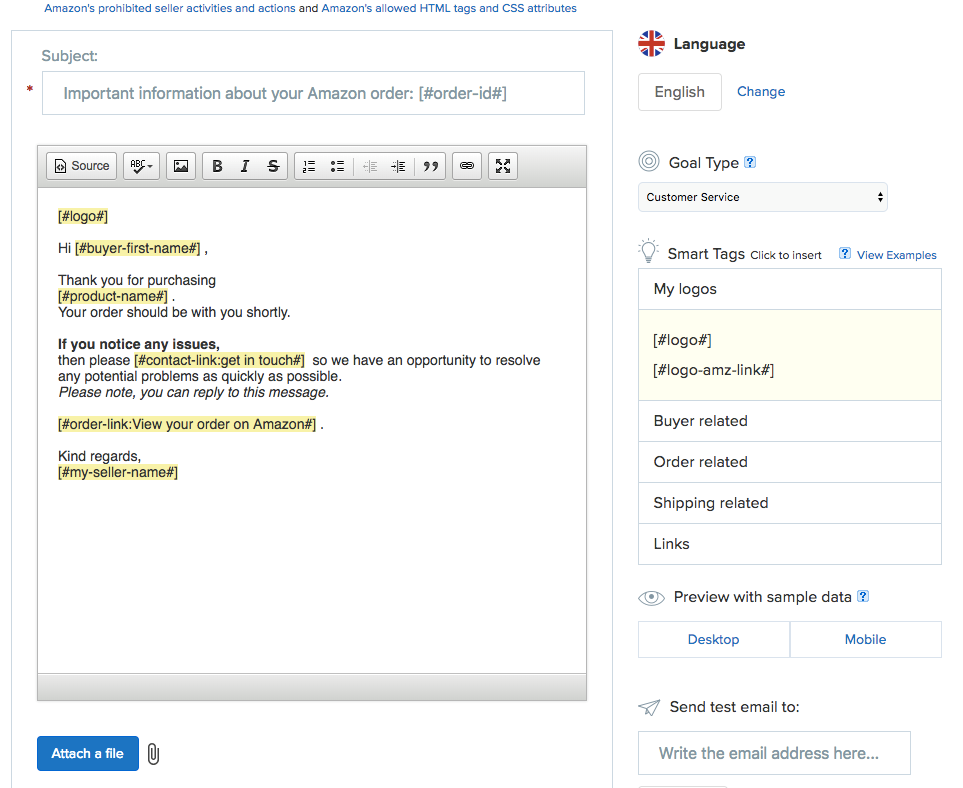Screen dimensions: 963x788
Task: Toggle italic formatting
Action: point(245,166)
